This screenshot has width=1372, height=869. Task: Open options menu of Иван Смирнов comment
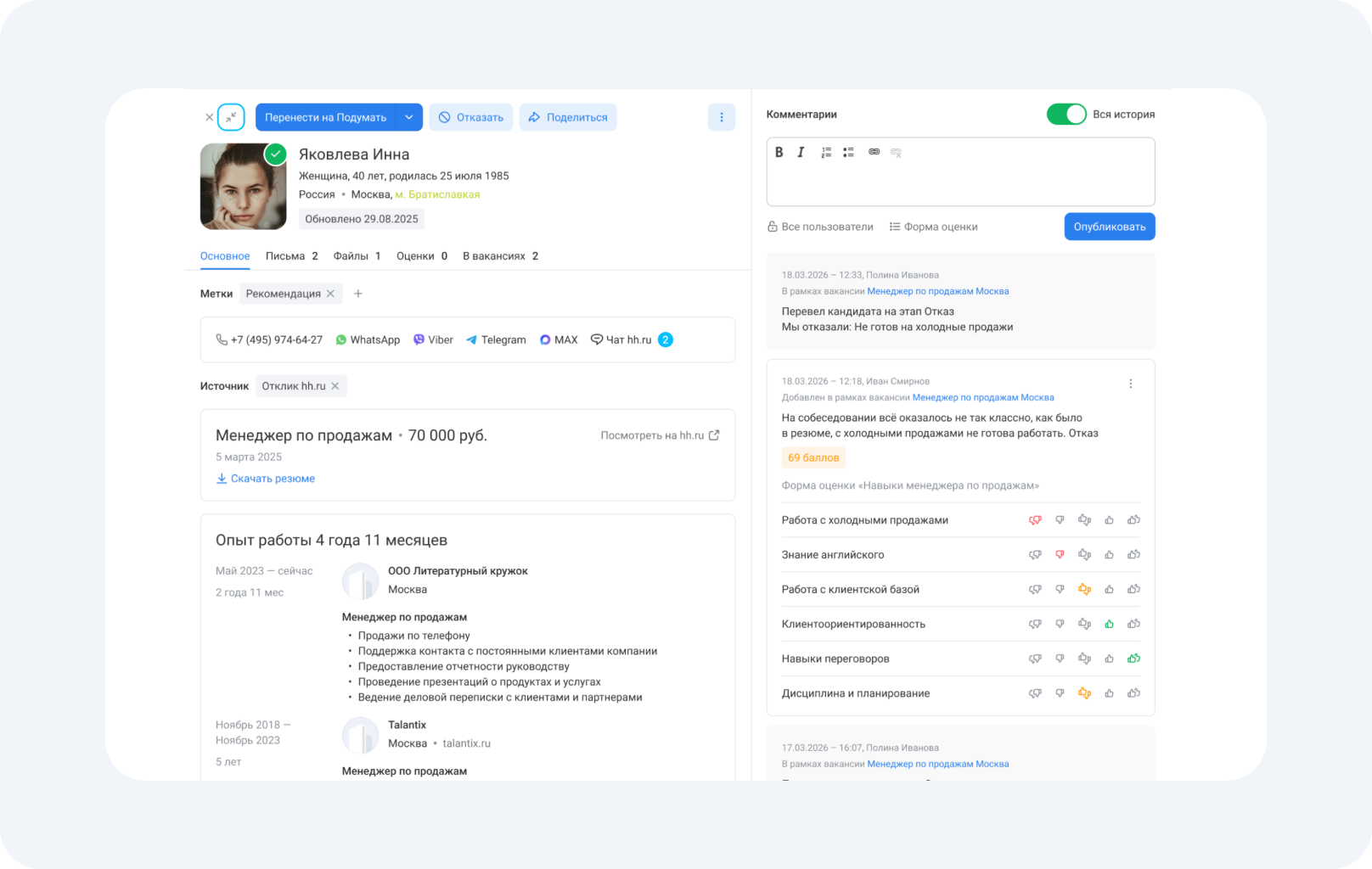(x=1131, y=384)
